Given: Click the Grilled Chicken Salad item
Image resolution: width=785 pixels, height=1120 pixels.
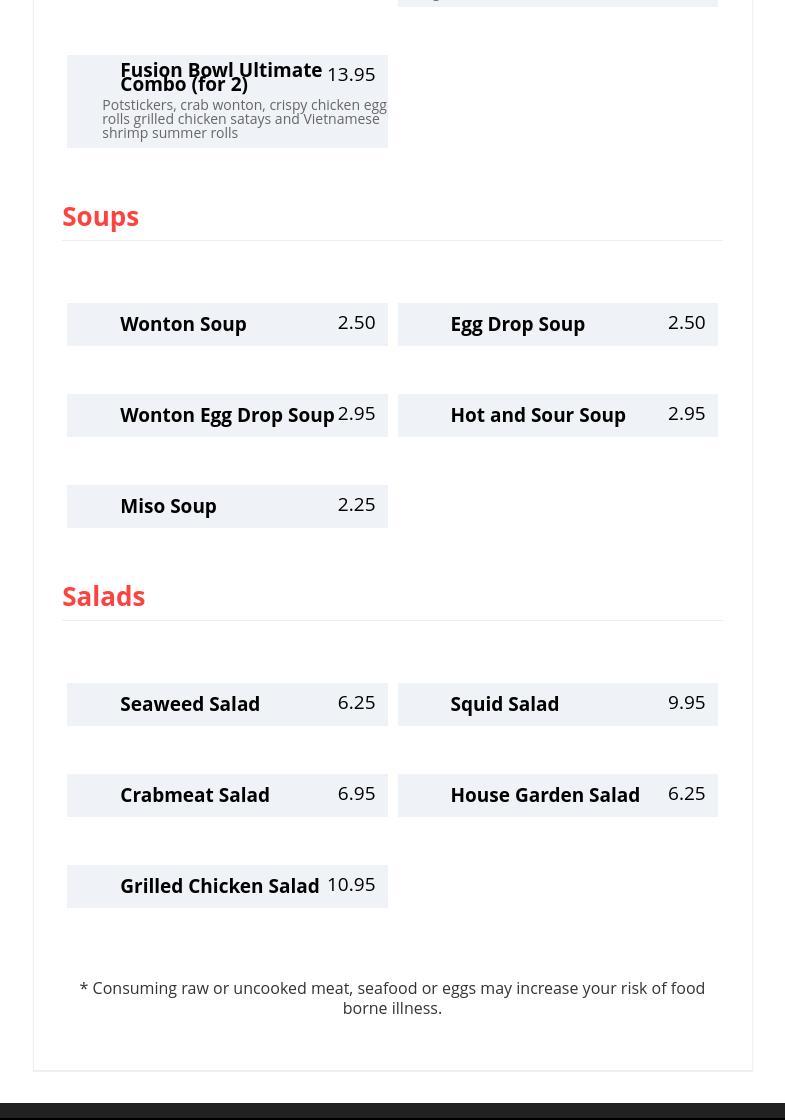Looking at the screenshot, I should pyautogui.click(x=227, y=886).
